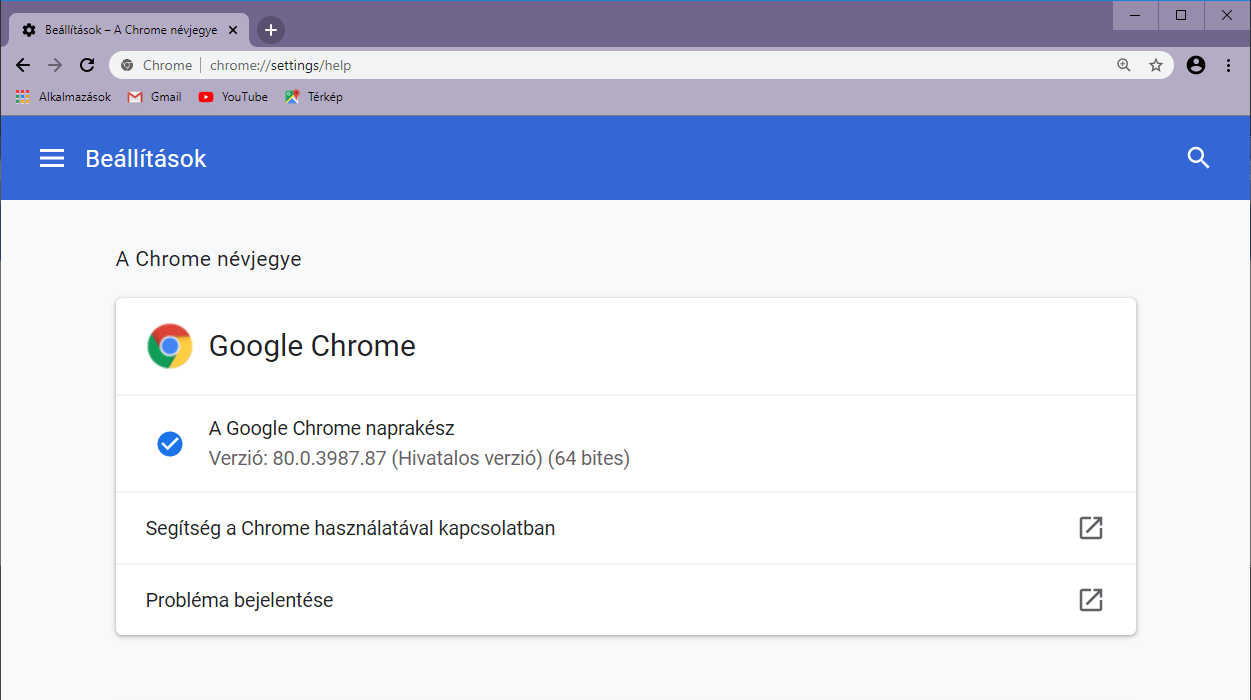This screenshot has width=1251, height=700.
Task: Search settings with magnifier icon
Action: 1198,158
